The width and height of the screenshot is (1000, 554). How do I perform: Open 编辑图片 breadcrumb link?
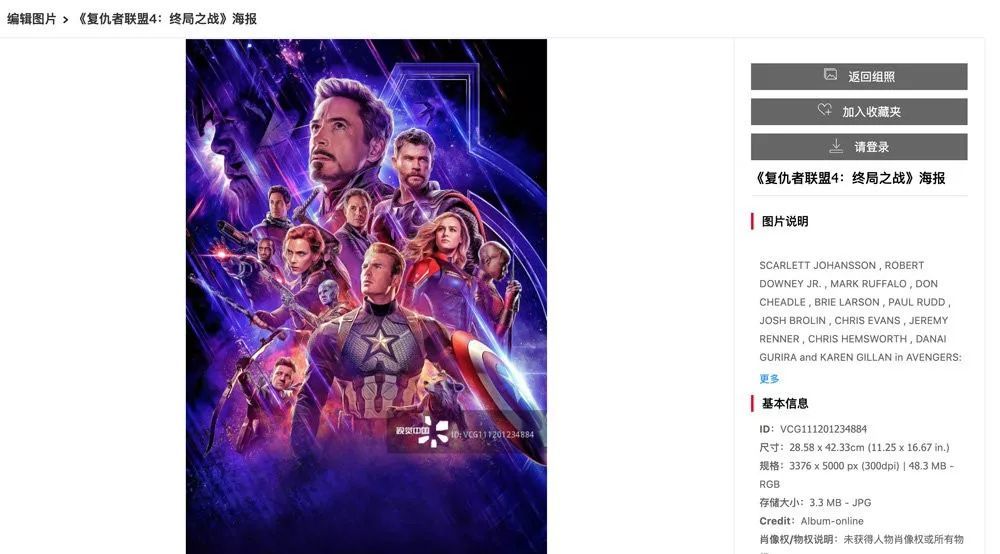(x=32, y=19)
